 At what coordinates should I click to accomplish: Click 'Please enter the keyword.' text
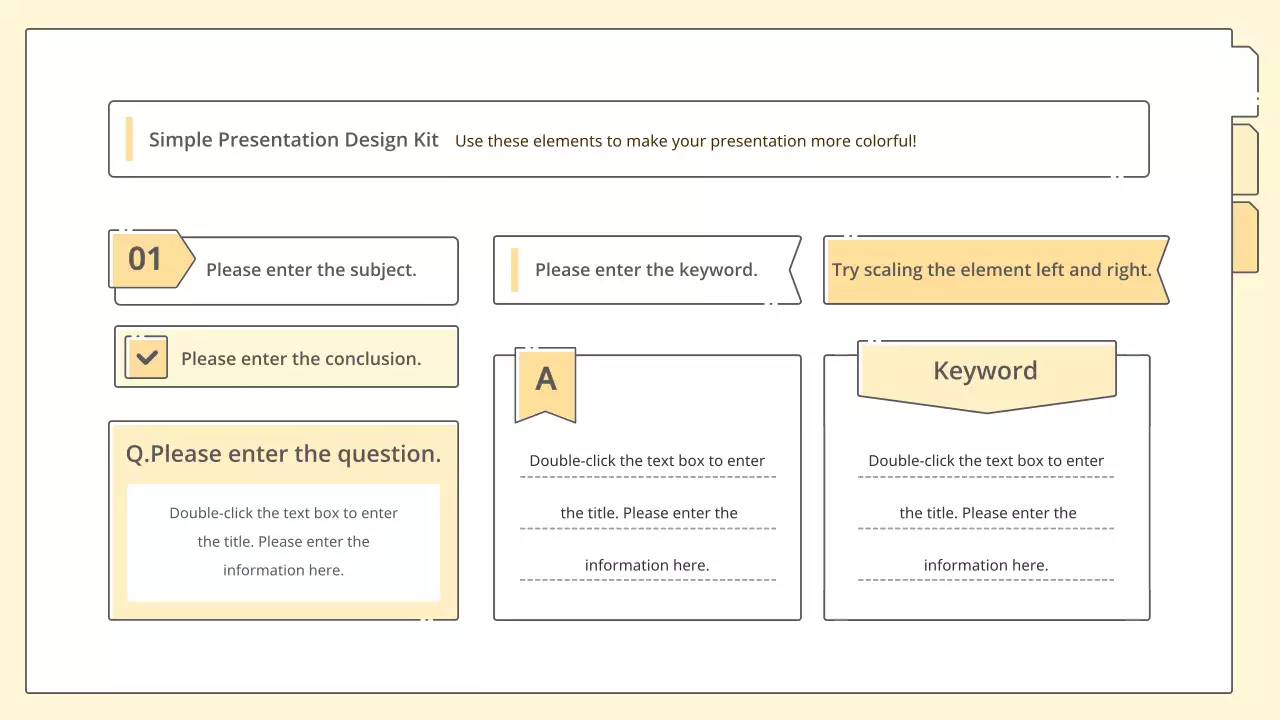pos(646,270)
